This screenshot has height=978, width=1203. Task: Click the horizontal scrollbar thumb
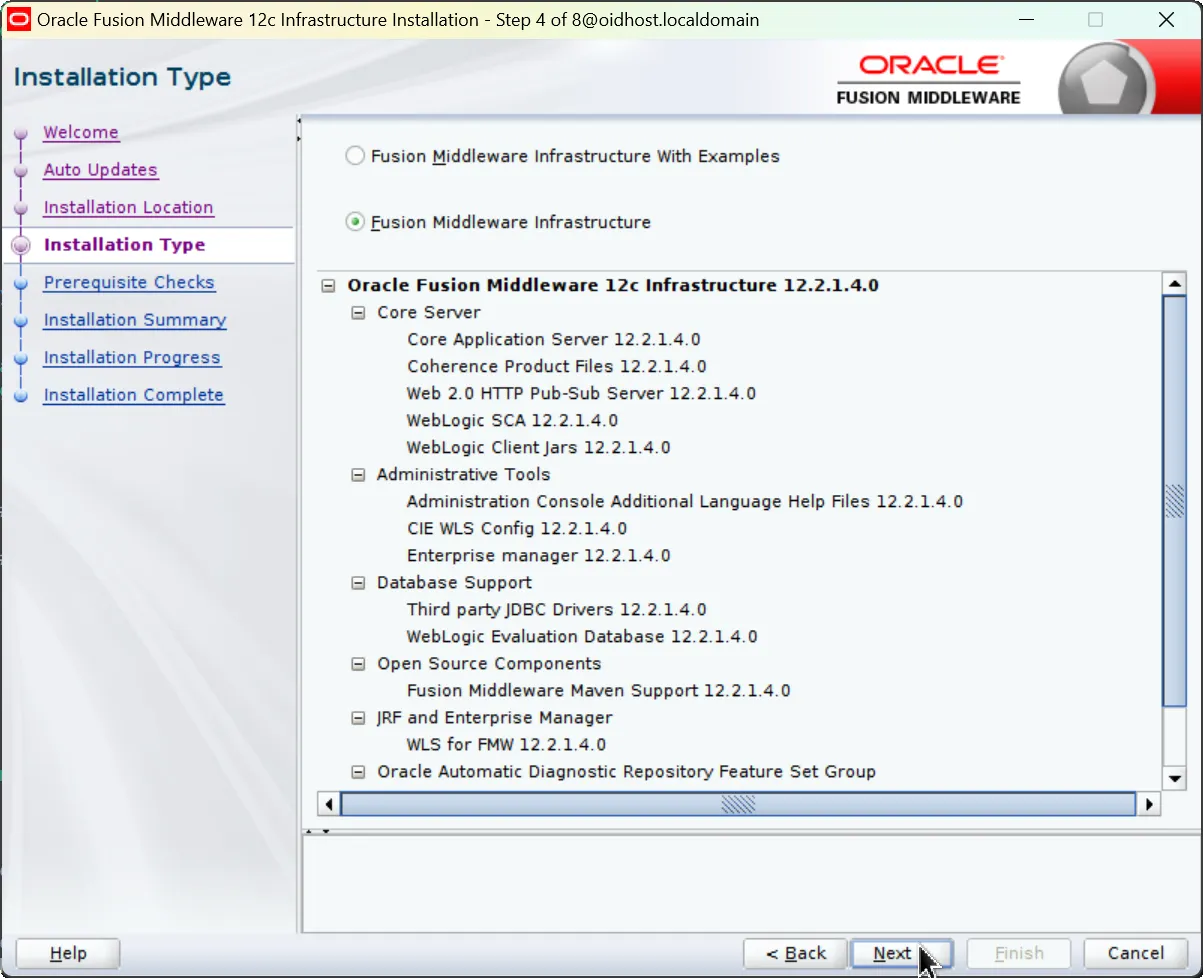coord(738,804)
